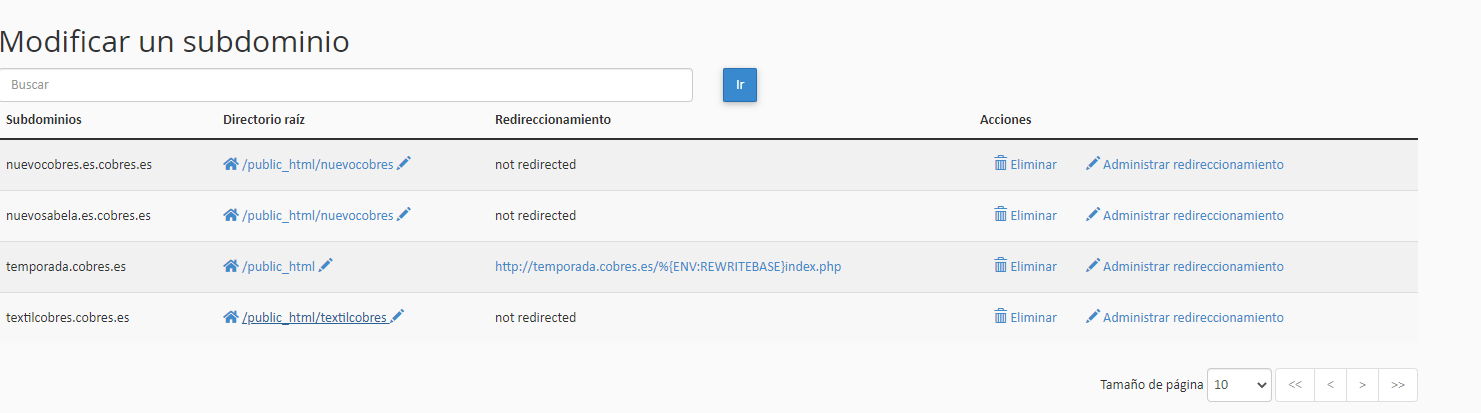The height and width of the screenshot is (413, 1481).
Task: Click home icon in nuevocobres.es.cobres.es row
Action: (x=231, y=164)
